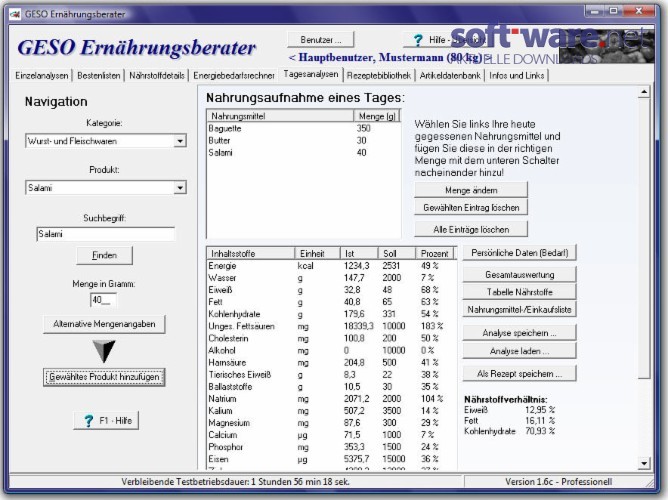The width and height of the screenshot is (668, 500).
Task: Click the Nahrungsmittel column header
Action: [280, 116]
